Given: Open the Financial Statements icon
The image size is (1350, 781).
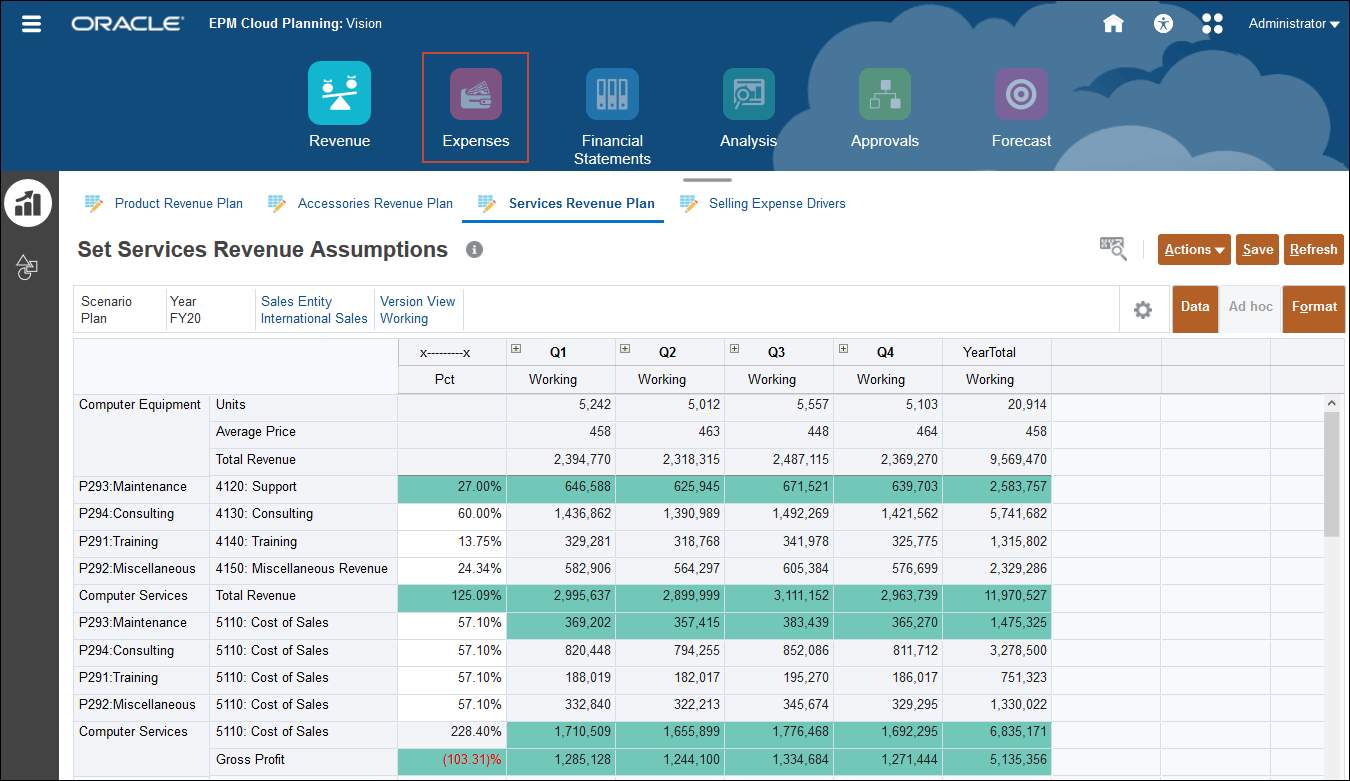Looking at the screenshot, I should [612, 94].
